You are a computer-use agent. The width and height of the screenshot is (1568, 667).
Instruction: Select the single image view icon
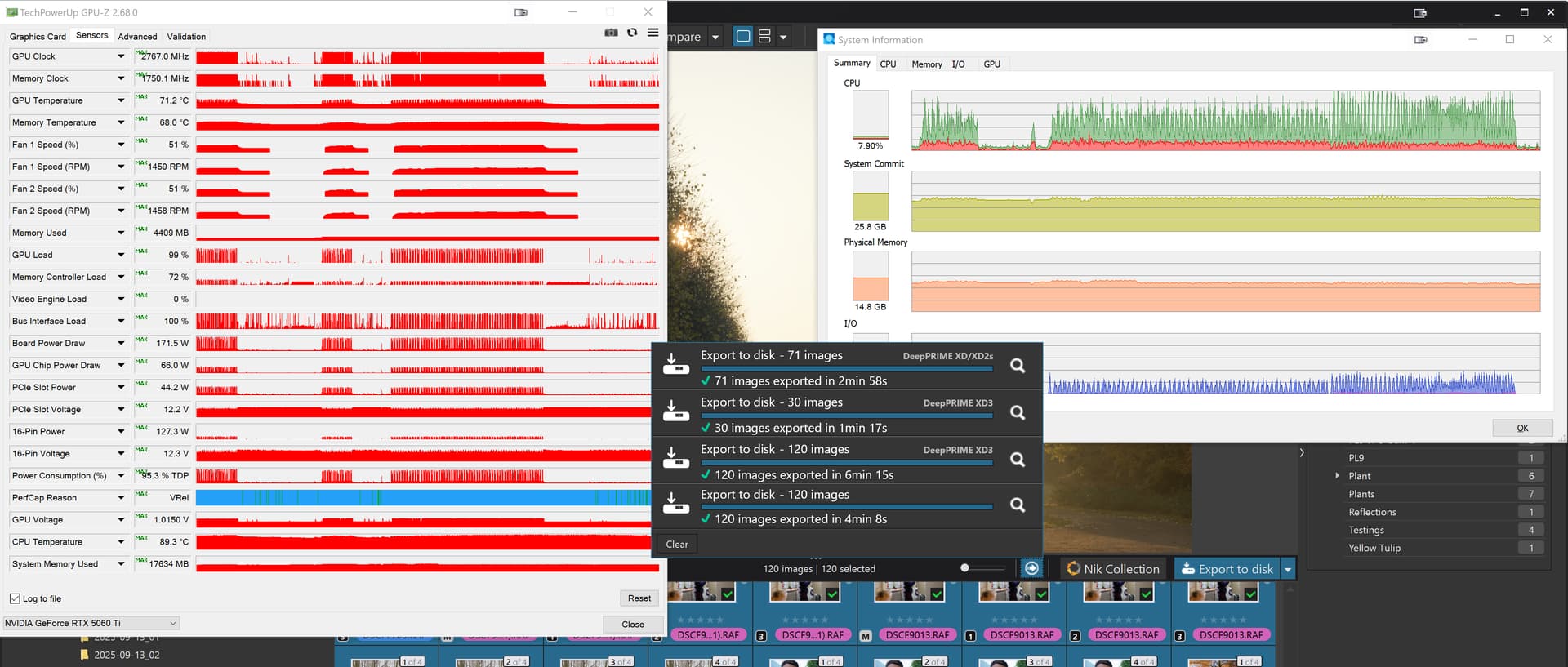(x=743, y=37)
